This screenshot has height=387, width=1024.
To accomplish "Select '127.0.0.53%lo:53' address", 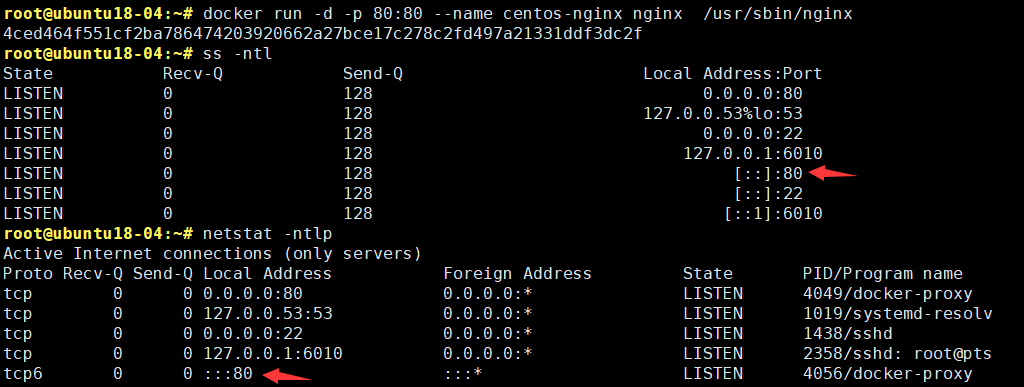I will [722, 114].
